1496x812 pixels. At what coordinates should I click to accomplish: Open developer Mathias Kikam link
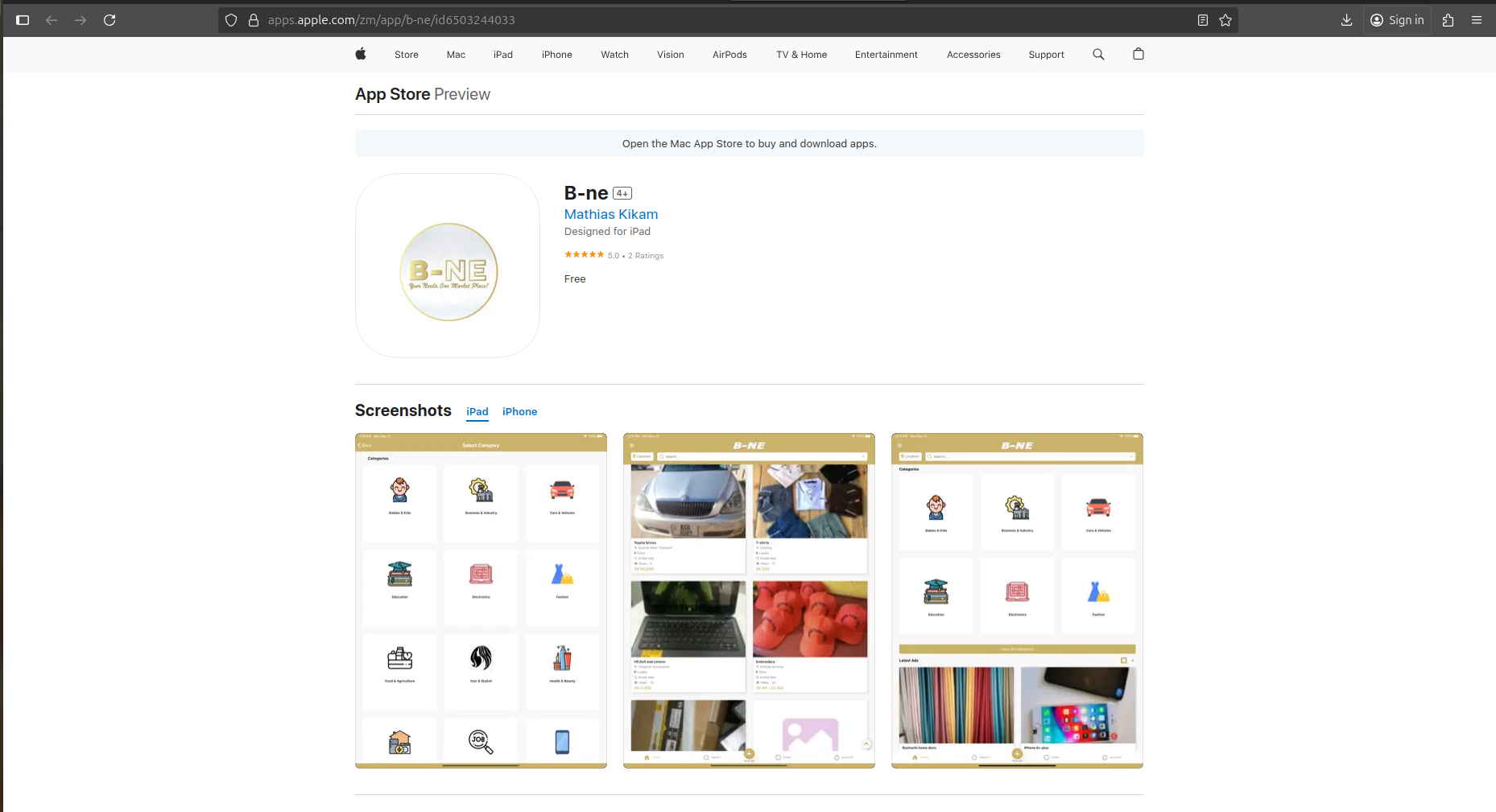click(x=610, y=214)
